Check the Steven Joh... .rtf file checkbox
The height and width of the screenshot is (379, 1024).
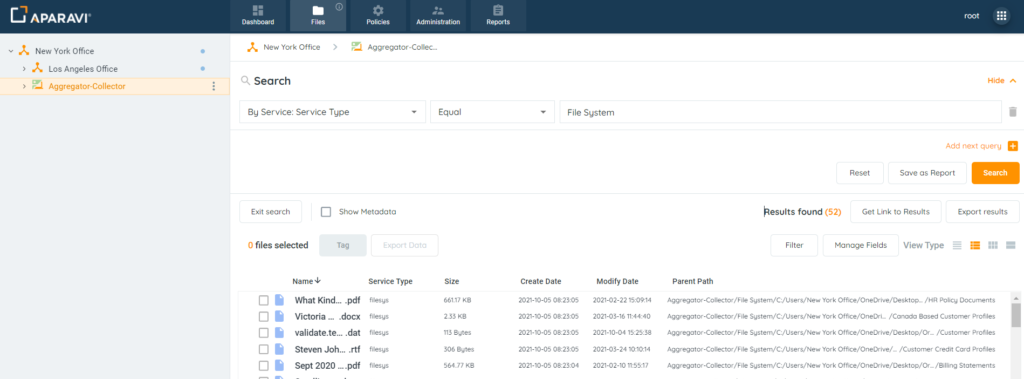click(264, 349)
